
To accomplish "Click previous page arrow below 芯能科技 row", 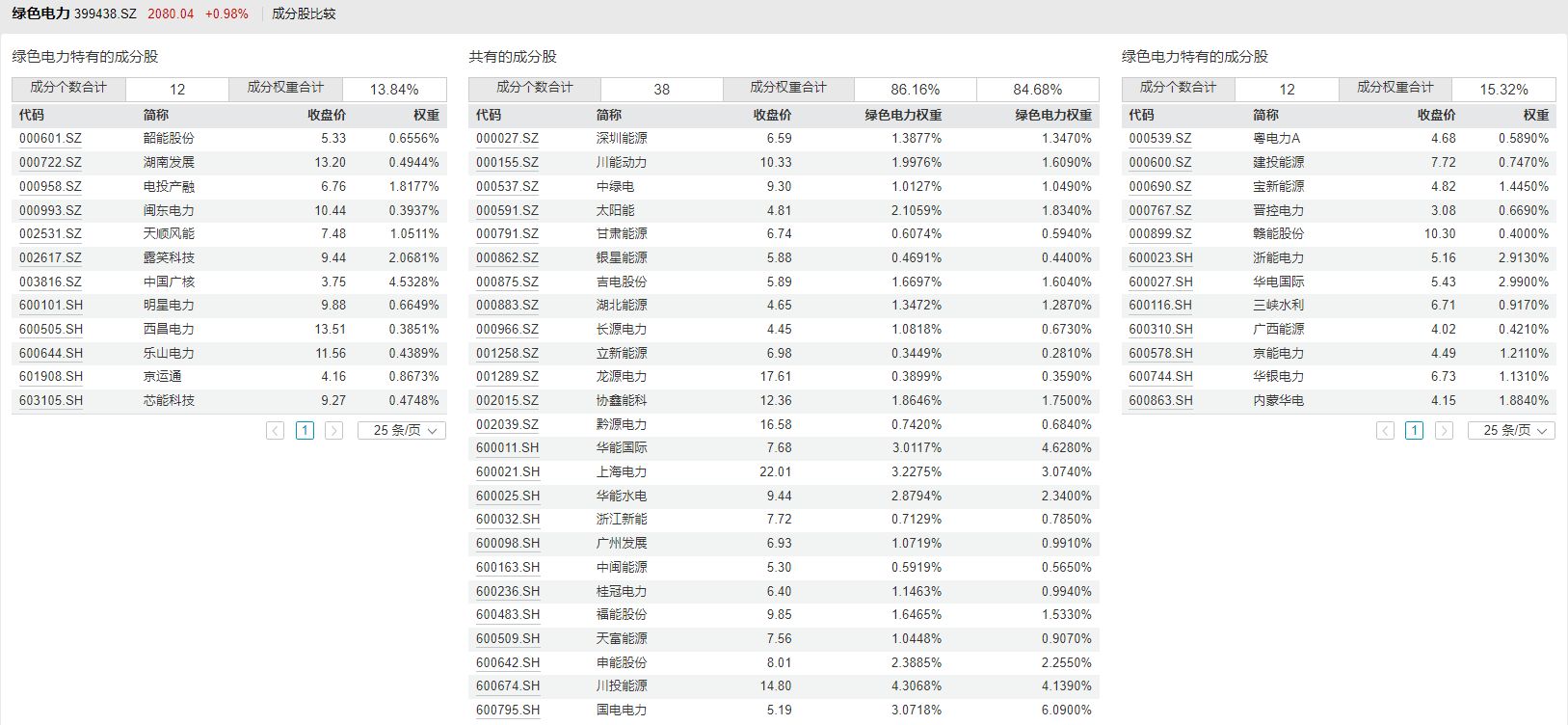I will click(x=276, y=431).
